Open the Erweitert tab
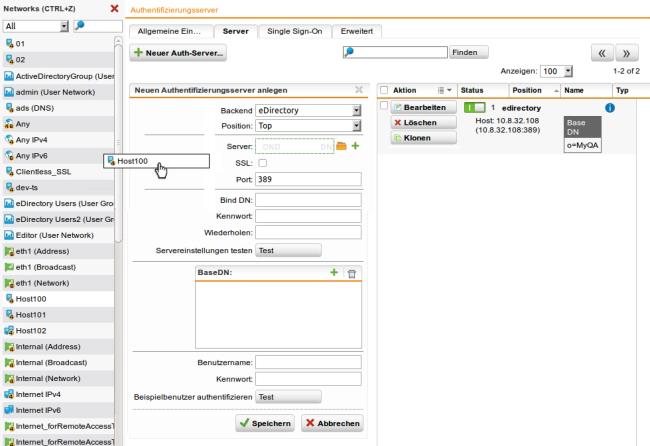Viewport: 650px width, 446px height. [356, 33]
